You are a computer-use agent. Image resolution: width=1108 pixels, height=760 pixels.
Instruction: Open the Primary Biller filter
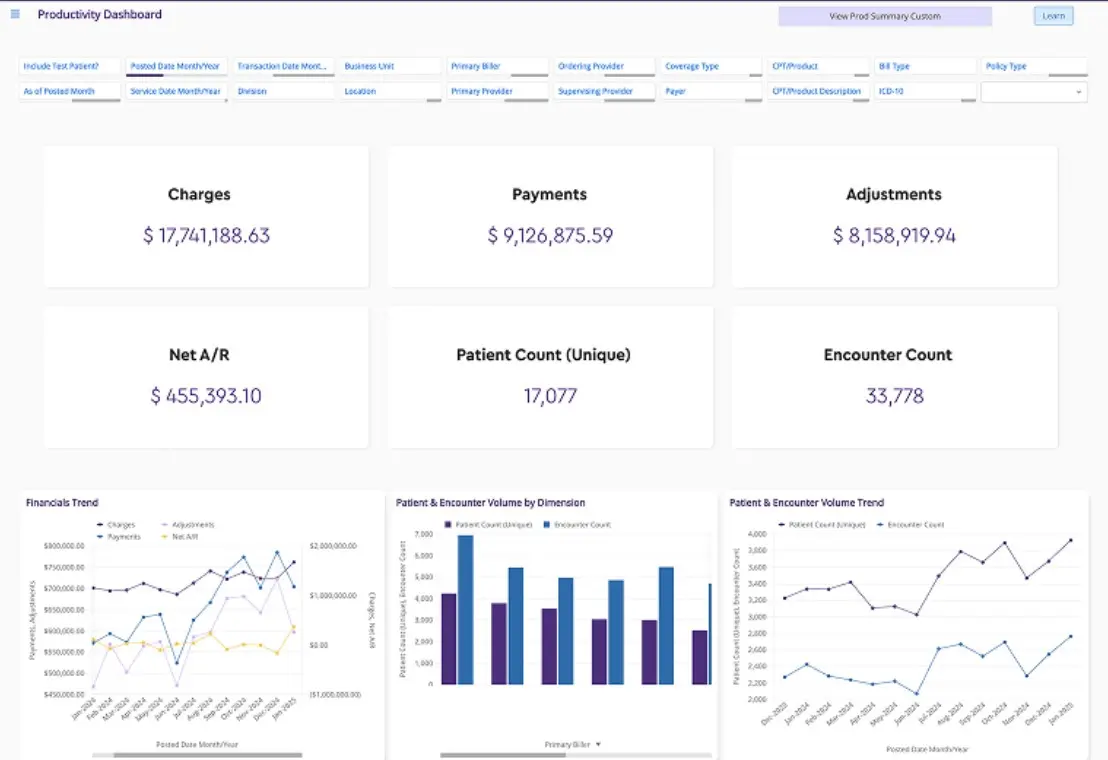coord(497,65)
